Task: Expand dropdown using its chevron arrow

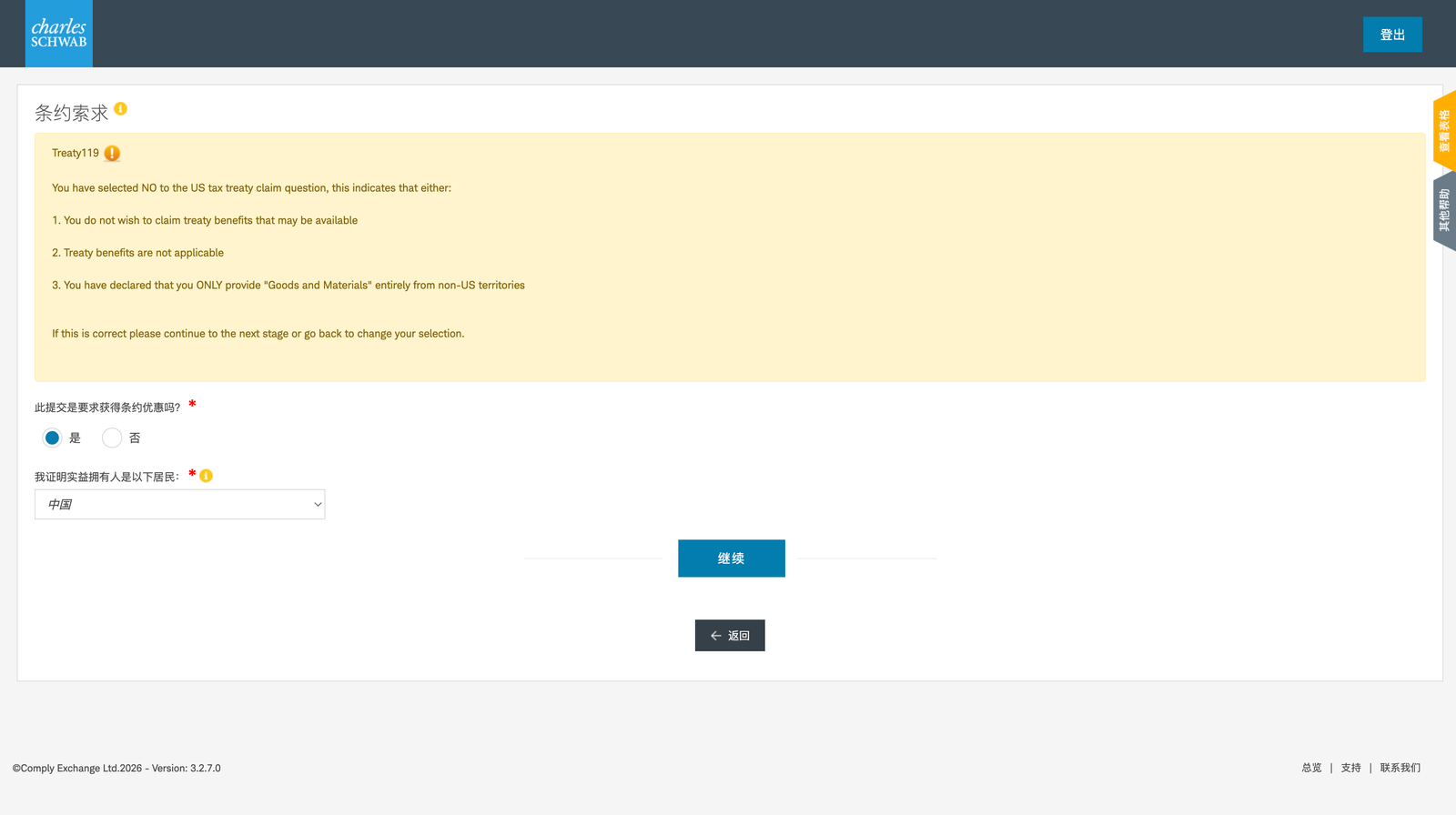Action: click(318, 505)
